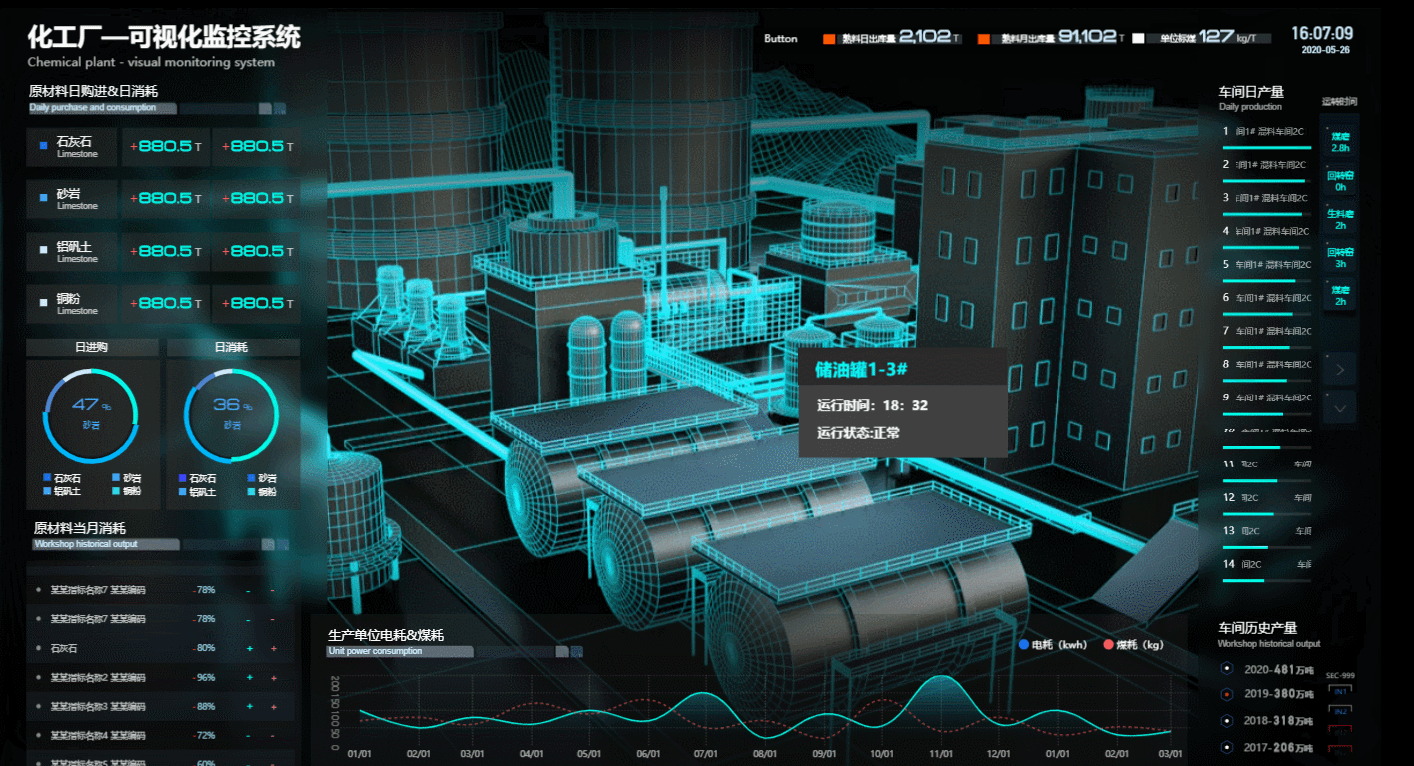Viewport: 1414px width, 766px height.
Task: Select the 2017-206万吨 hexagon marker
Action: (1227, 746)
